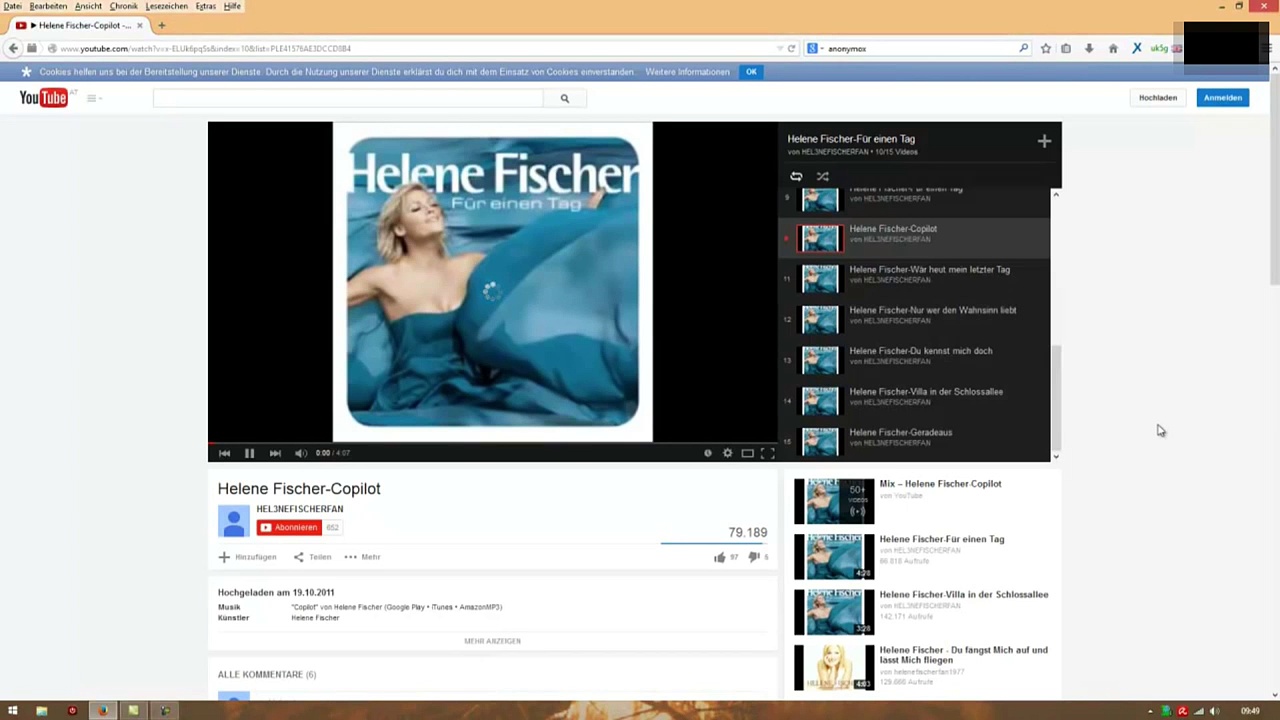Skip to next video in player
1280x720 pixels.
tap(275, 453)
